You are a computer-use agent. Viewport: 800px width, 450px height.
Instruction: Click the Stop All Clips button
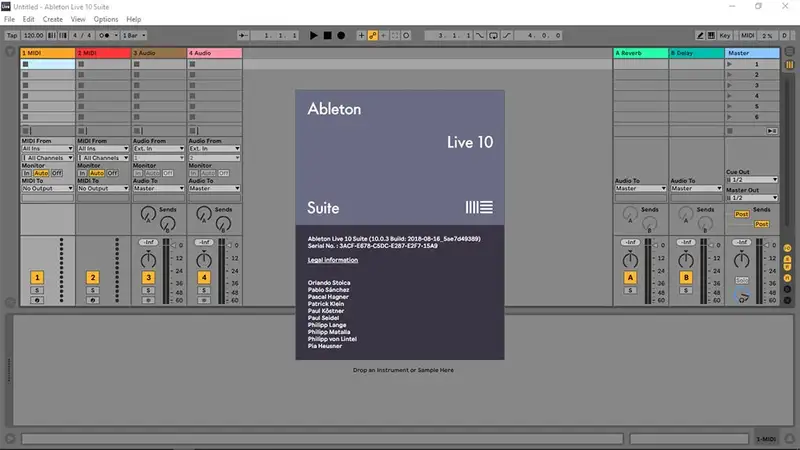(730, 131)
